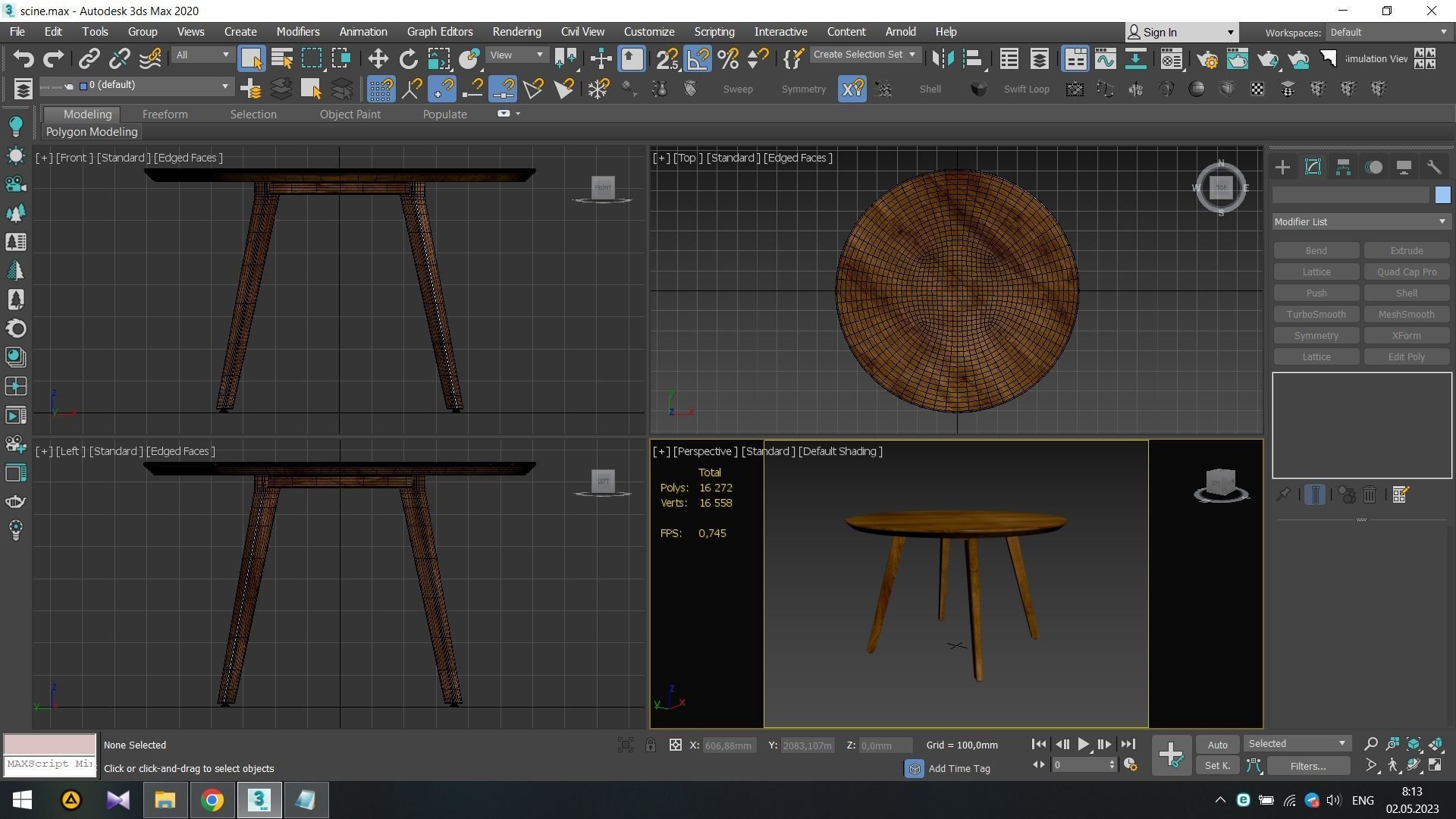Viewport: 1456px width, 819px height.
Task: Toggle Window/Crossing selection mode
Action: 341,58
